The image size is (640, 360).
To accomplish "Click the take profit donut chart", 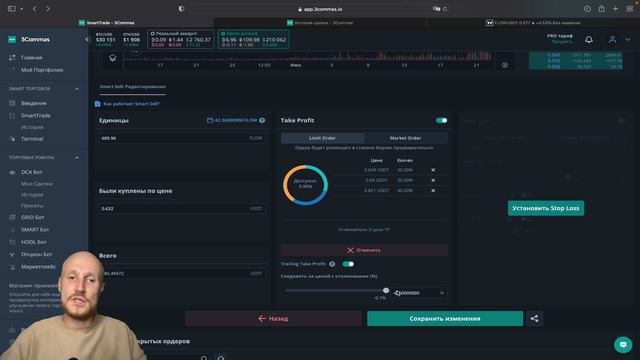I will pyautogui.click(x=305, y=185).
